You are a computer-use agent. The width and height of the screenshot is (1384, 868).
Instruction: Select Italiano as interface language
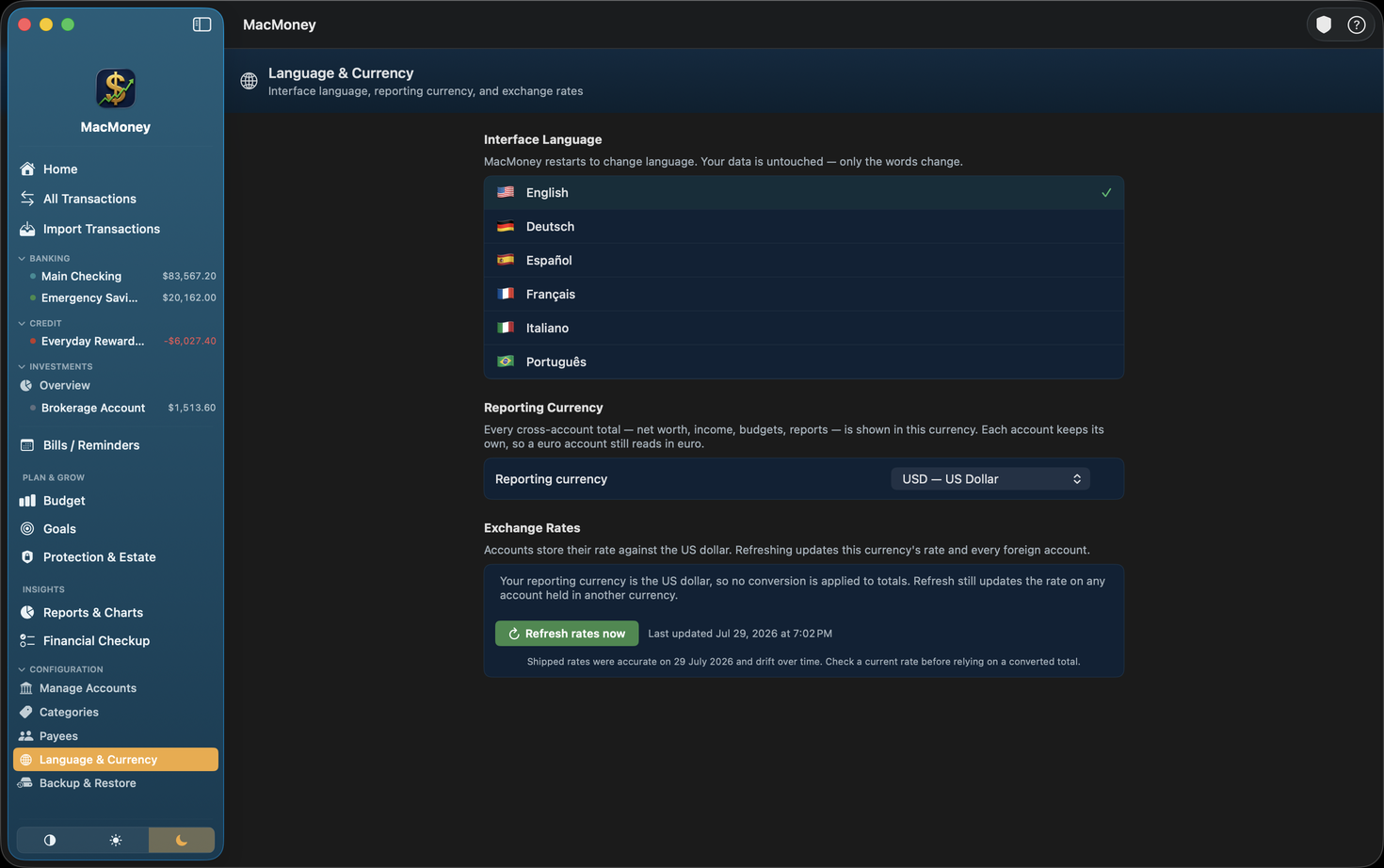pos(804,329)
